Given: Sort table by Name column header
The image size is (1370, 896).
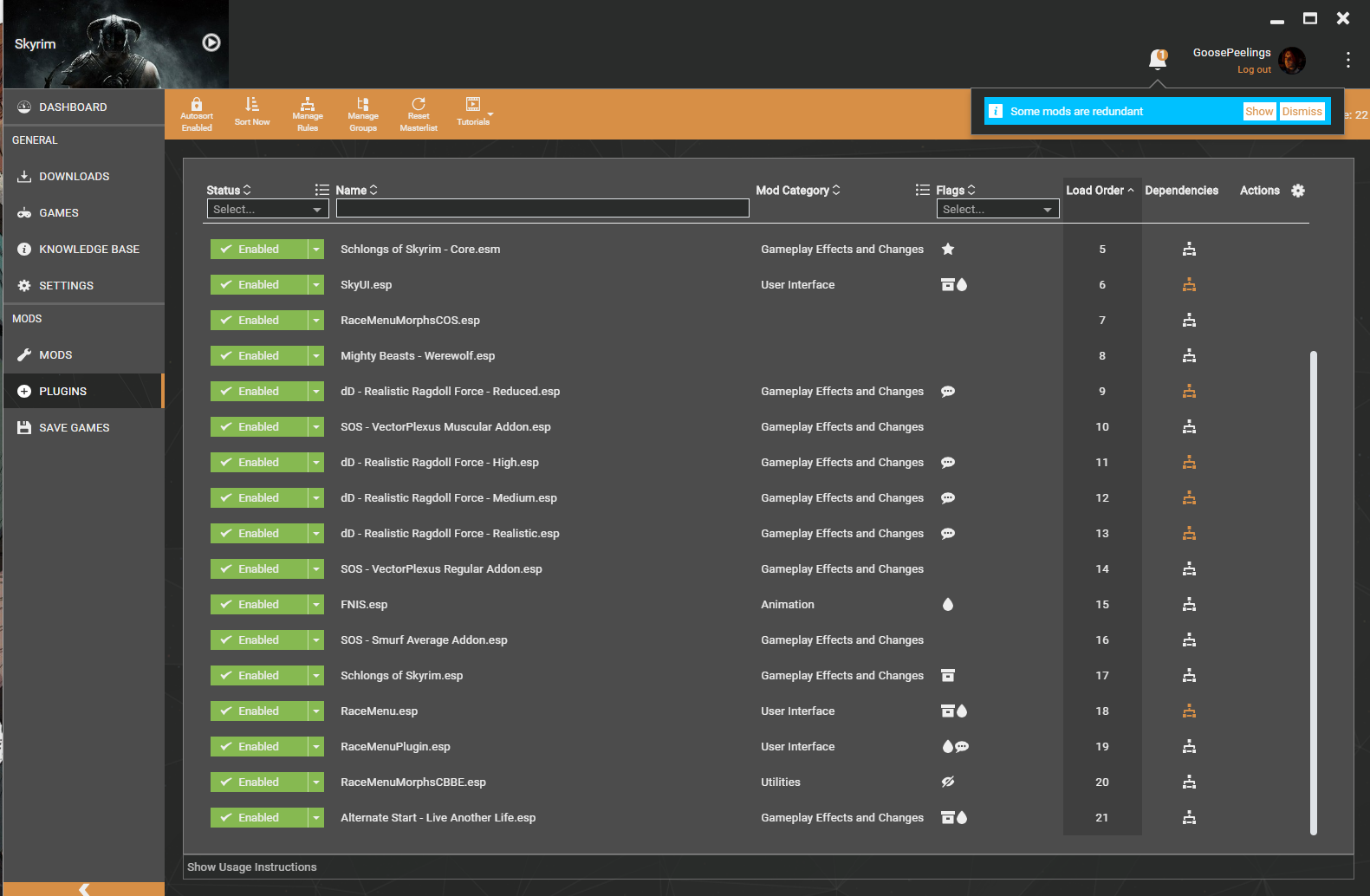Looking at the screenshot, I should (356, 191).
